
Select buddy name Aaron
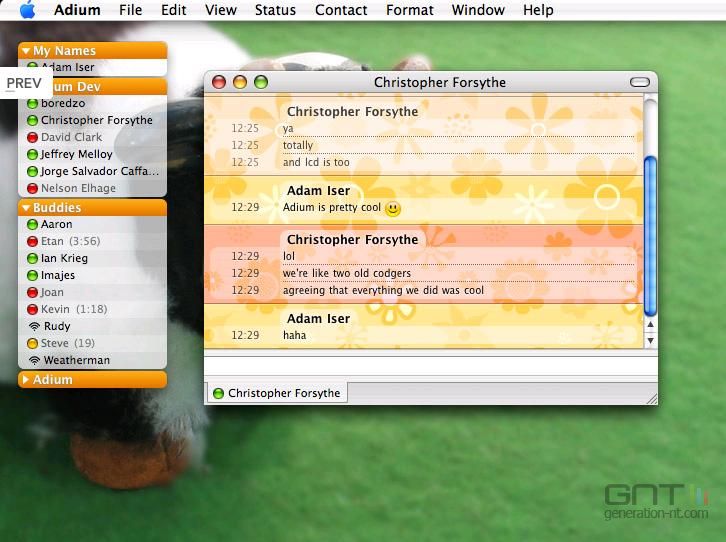point(56,224)
